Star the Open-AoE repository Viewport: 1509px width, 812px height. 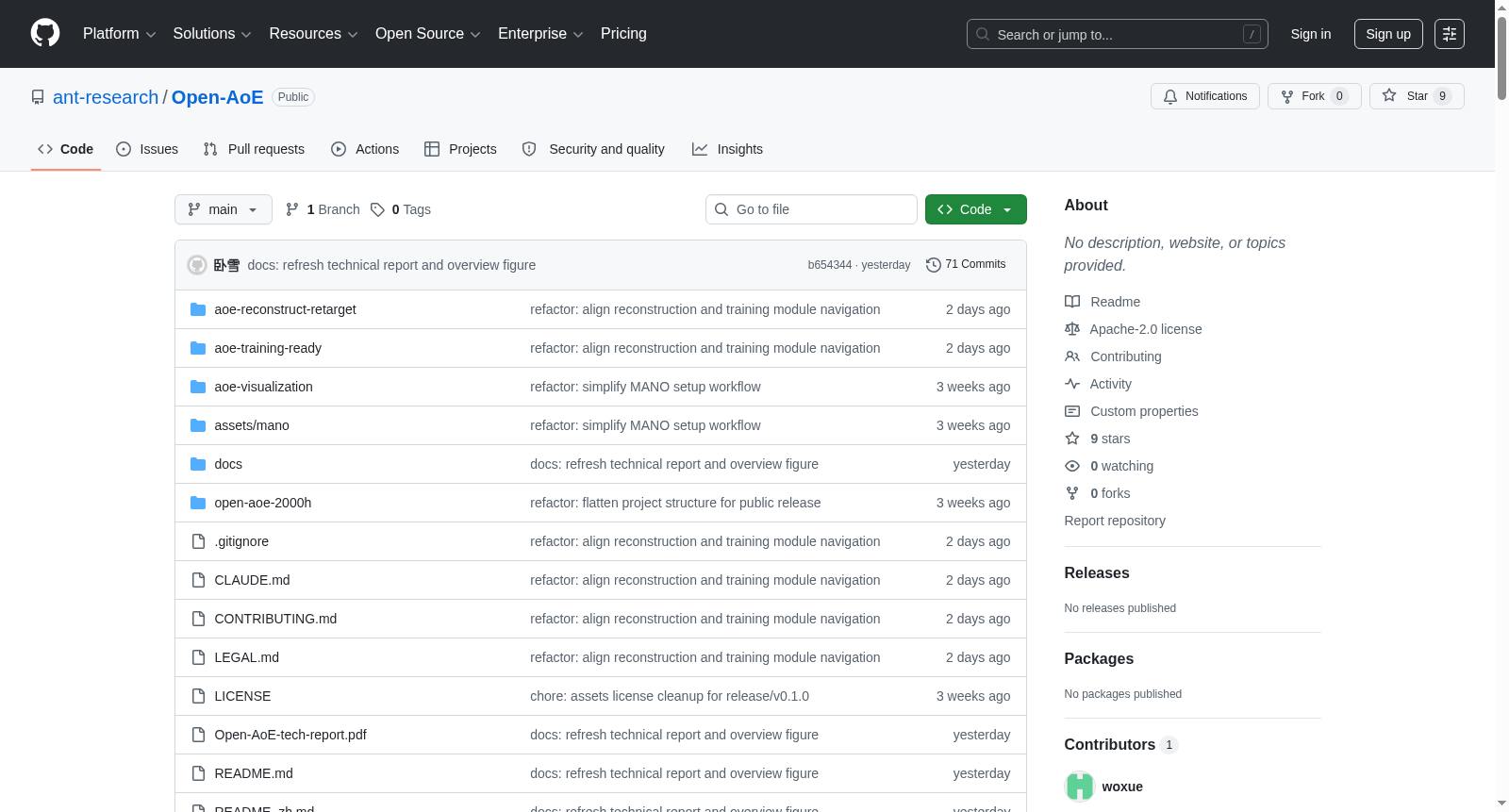click(x=1417, y=96)
